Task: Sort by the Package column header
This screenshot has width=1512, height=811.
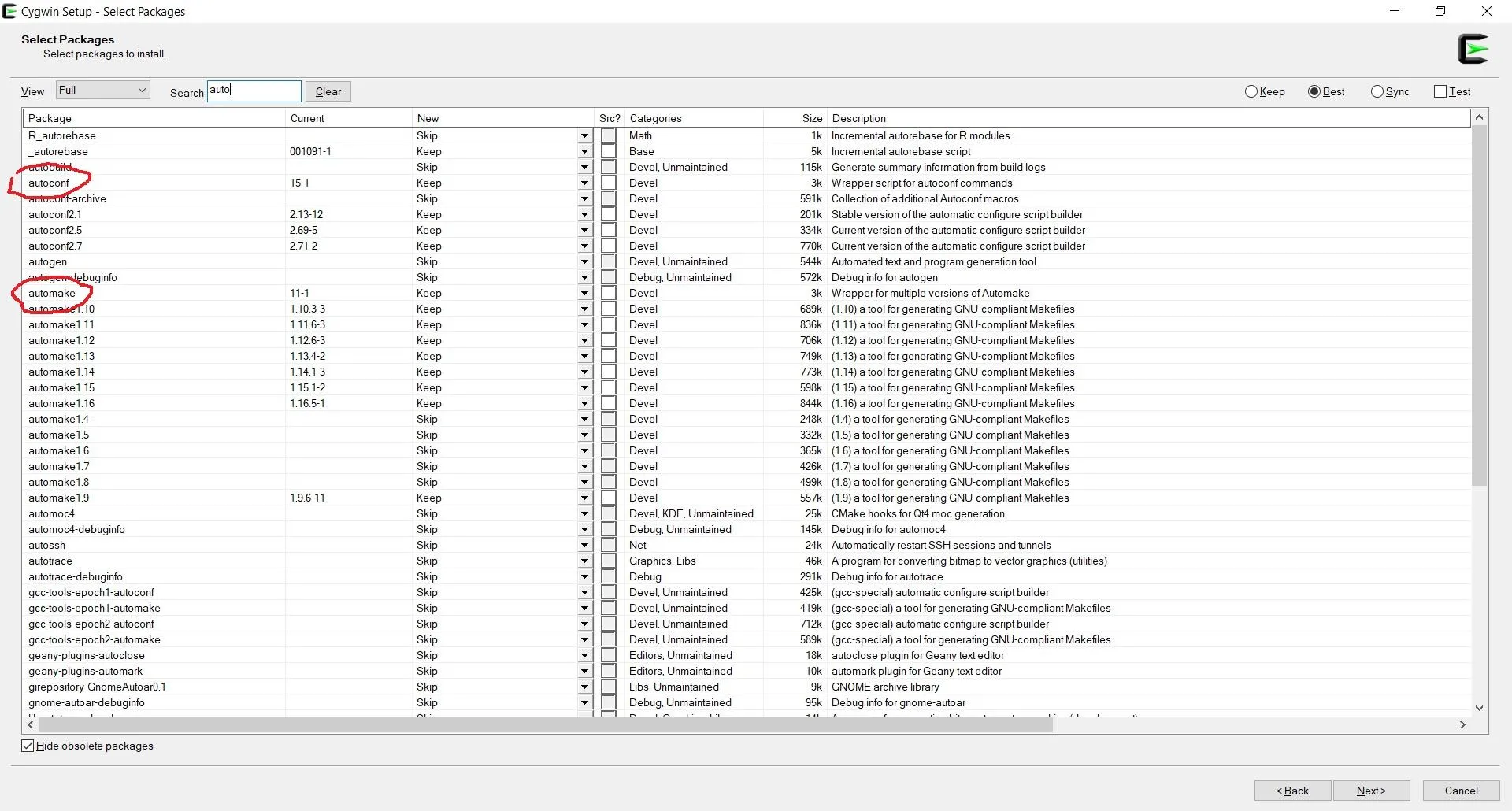Action: tap(154, 118)
